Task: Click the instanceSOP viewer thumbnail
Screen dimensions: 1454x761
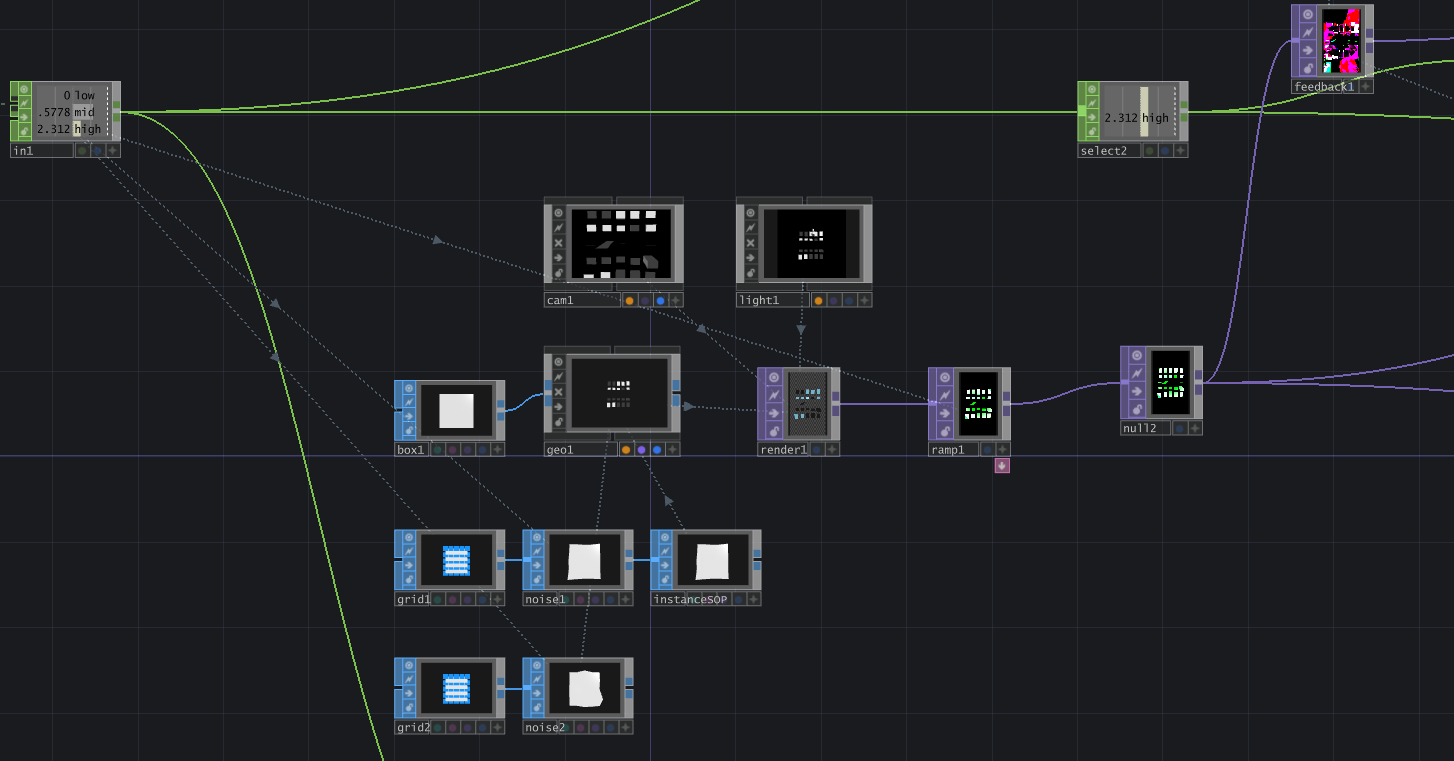Action: pos(711,561)
